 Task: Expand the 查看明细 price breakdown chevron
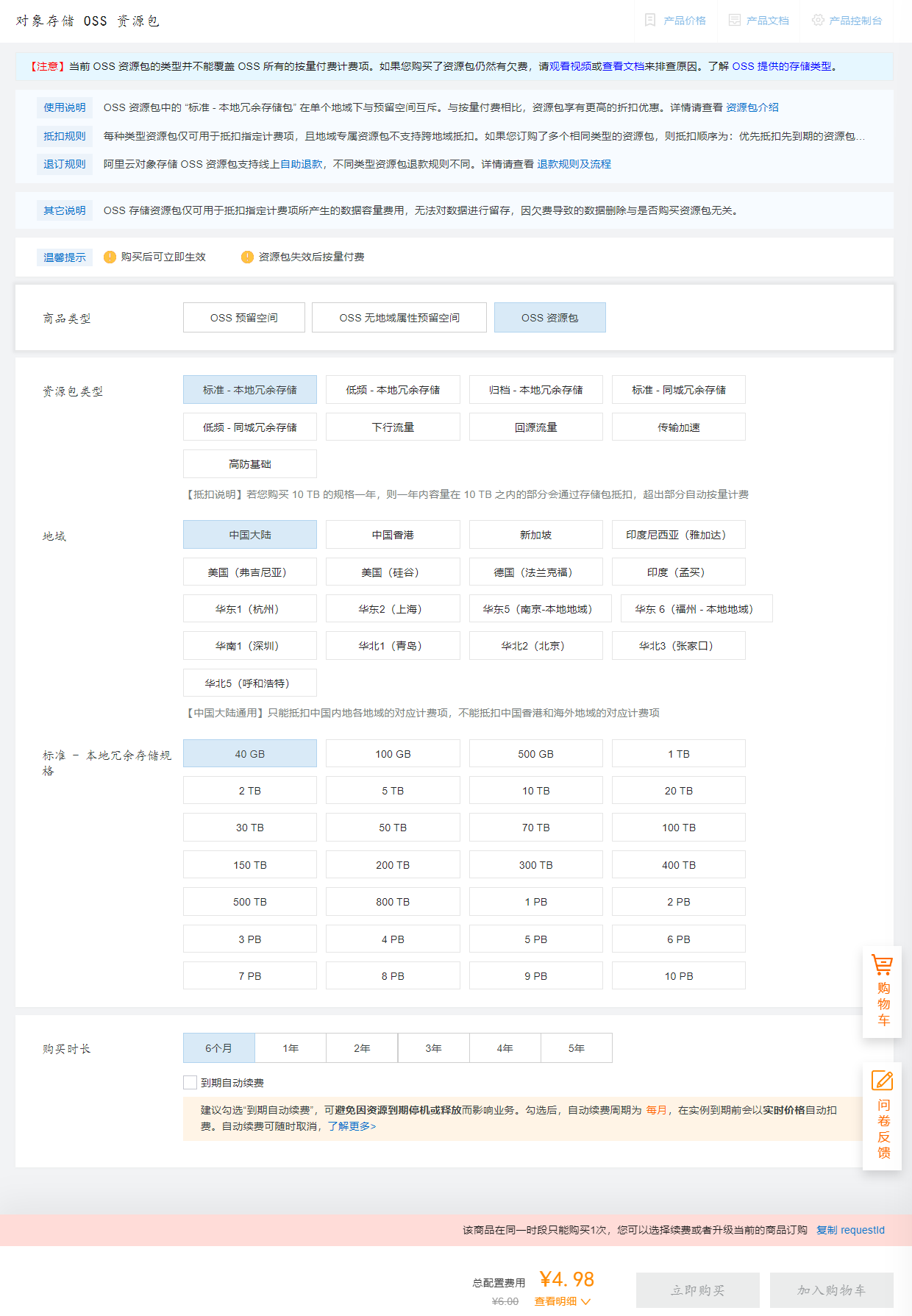(x=585, y=1301)
